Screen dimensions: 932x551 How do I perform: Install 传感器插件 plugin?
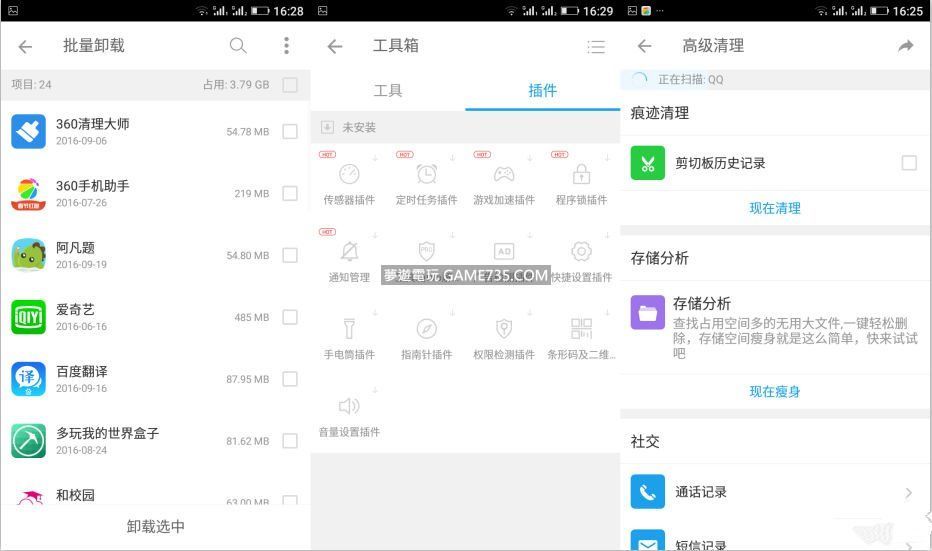[x=349, y=181]
